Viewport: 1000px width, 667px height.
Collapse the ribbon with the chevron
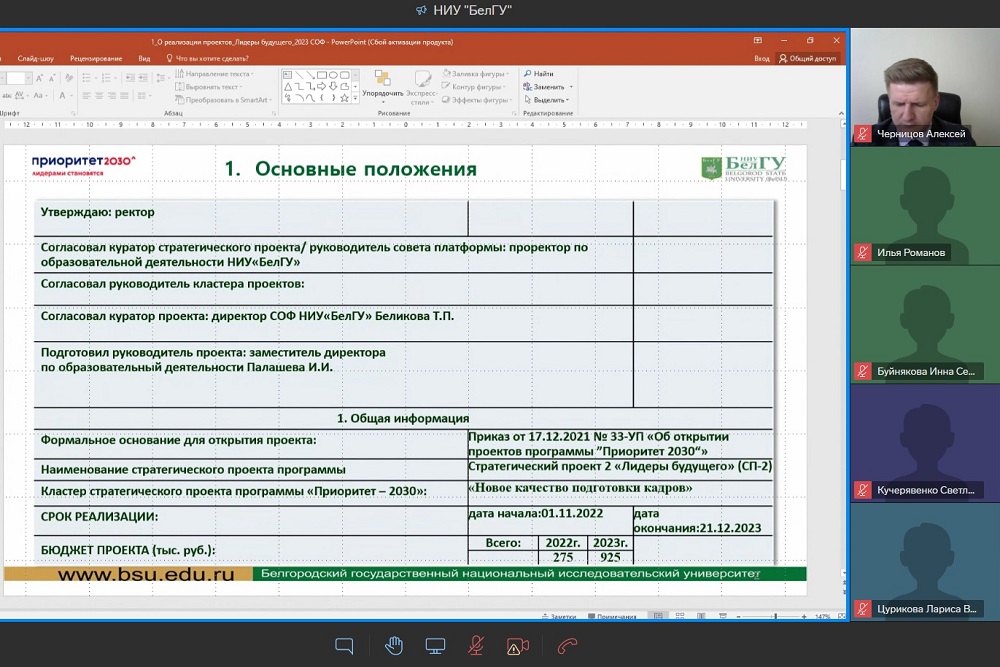(x=841, y=114)
